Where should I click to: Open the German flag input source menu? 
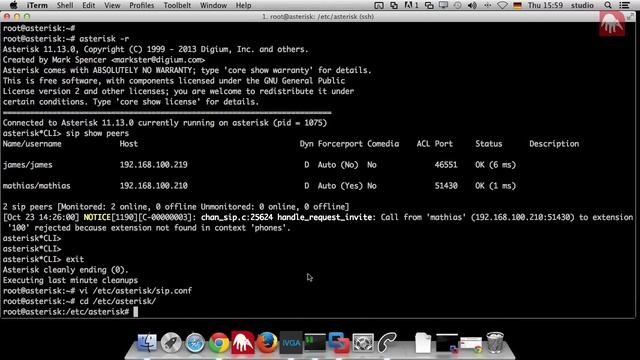pyautogui.click(x=518, y=5)
